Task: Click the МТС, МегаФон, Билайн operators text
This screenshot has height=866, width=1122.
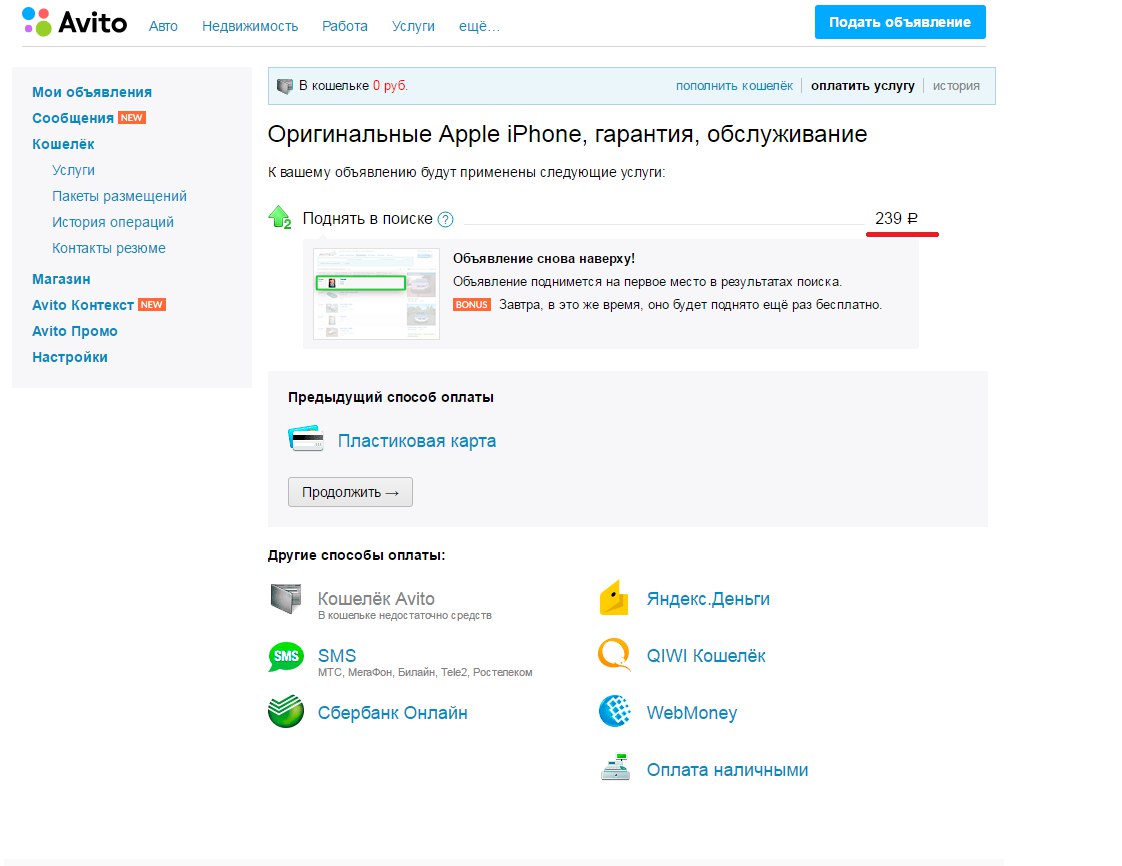Action: (425, 673)
